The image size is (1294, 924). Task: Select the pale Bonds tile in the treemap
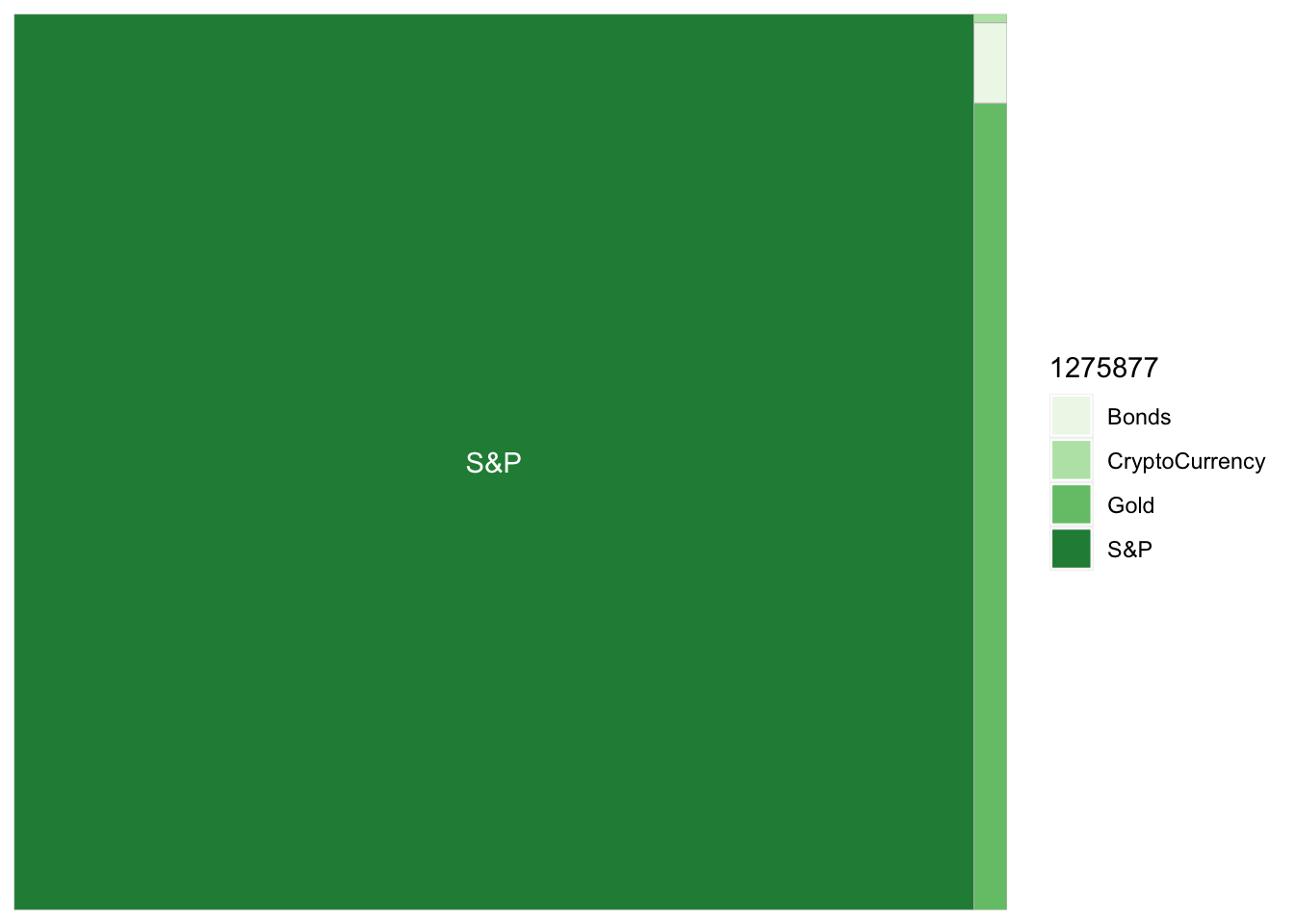click(990, 63)
